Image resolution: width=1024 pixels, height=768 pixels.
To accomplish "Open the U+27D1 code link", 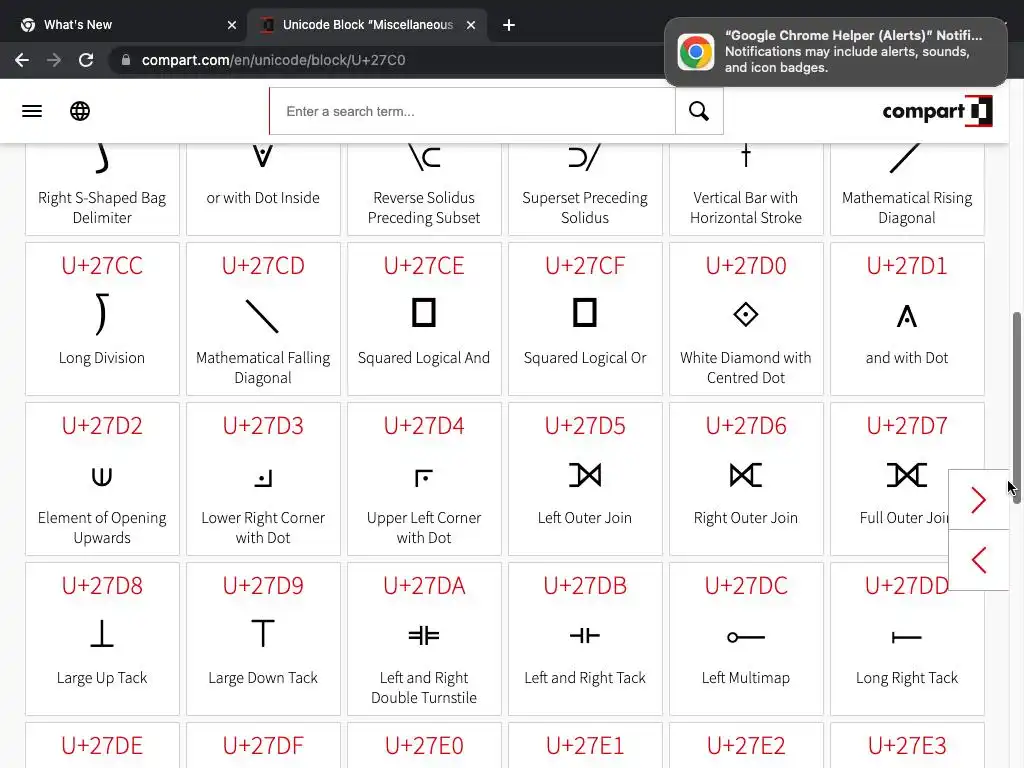I will tap(906, 266).
